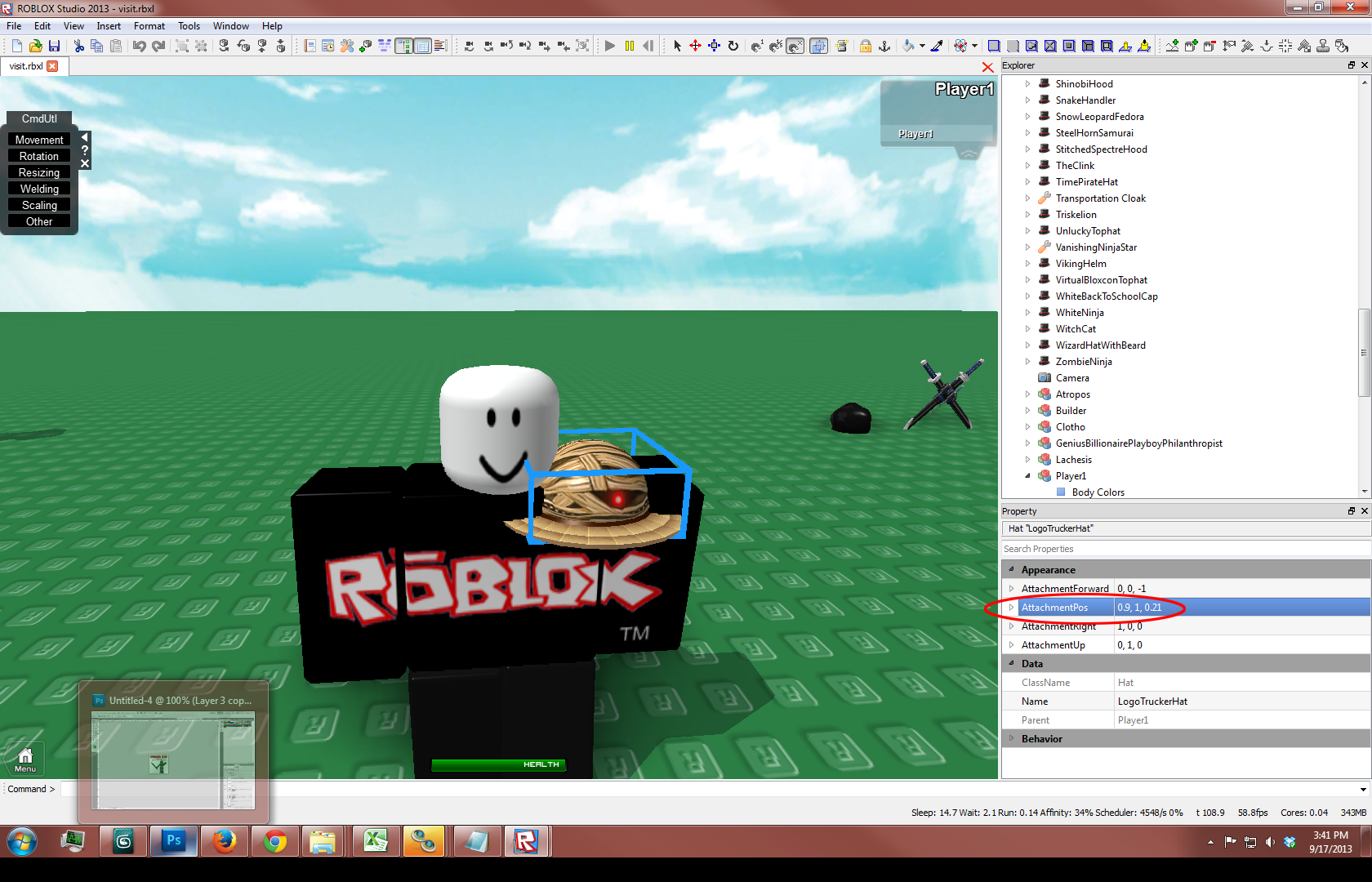Collapse the Player1 tree node
Screen dimensions: 1372x882
(x=1027, y=475)
